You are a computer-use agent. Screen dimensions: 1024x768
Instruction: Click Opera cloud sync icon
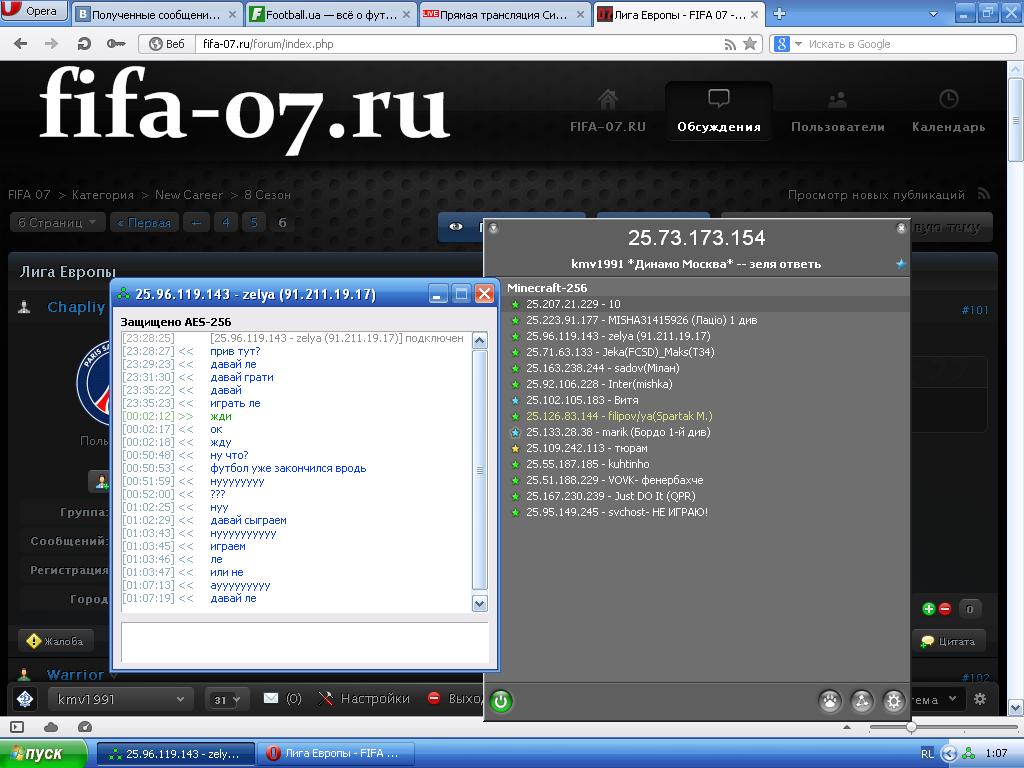[51, 727]
